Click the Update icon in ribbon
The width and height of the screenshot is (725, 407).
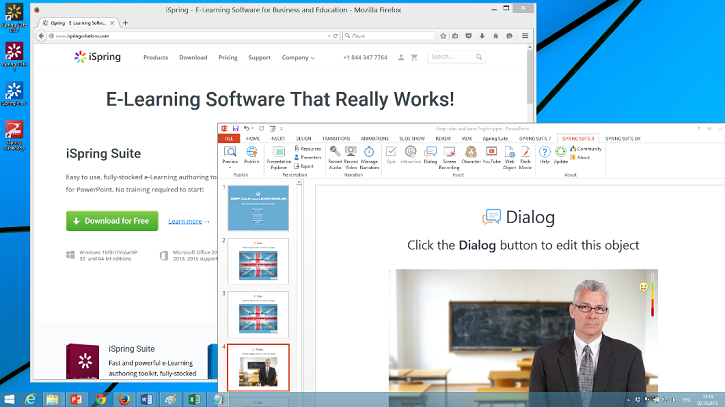pos(561,155)
